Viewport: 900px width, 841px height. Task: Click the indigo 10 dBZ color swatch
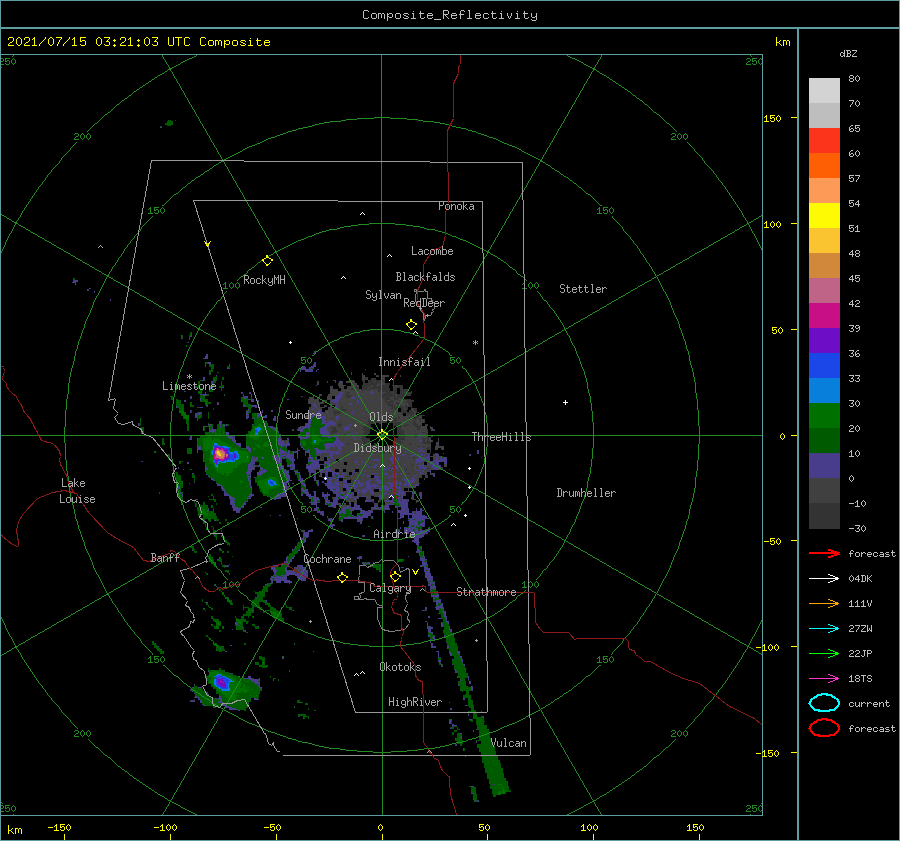tap(824, 466)
